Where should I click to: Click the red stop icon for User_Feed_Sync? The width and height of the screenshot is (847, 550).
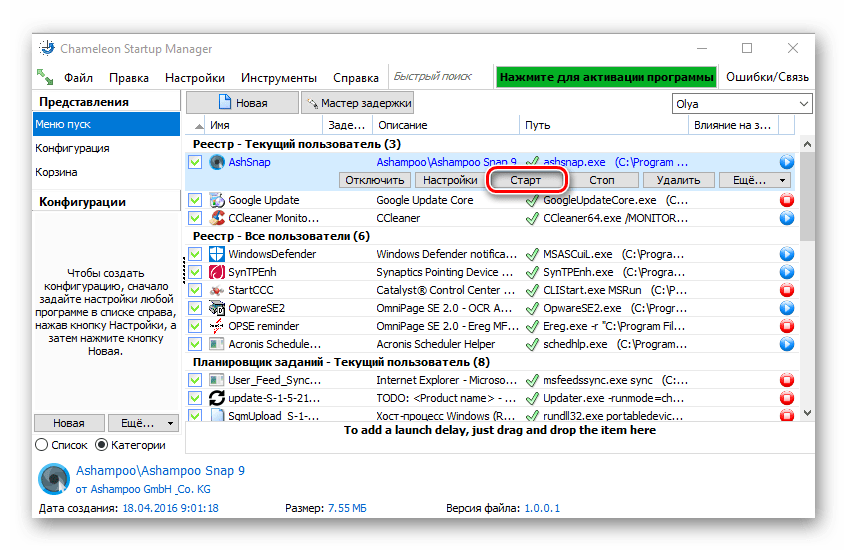pos(786,380)
